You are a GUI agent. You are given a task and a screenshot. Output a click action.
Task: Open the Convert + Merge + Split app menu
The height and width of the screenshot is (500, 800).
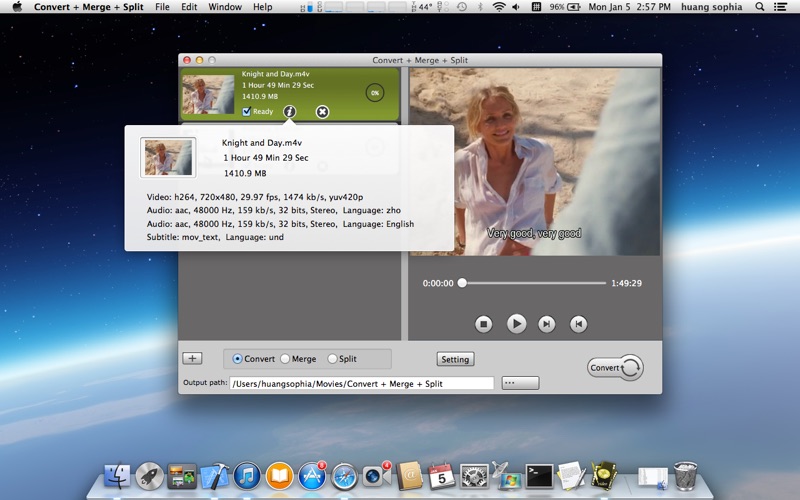tap(89, 7)
